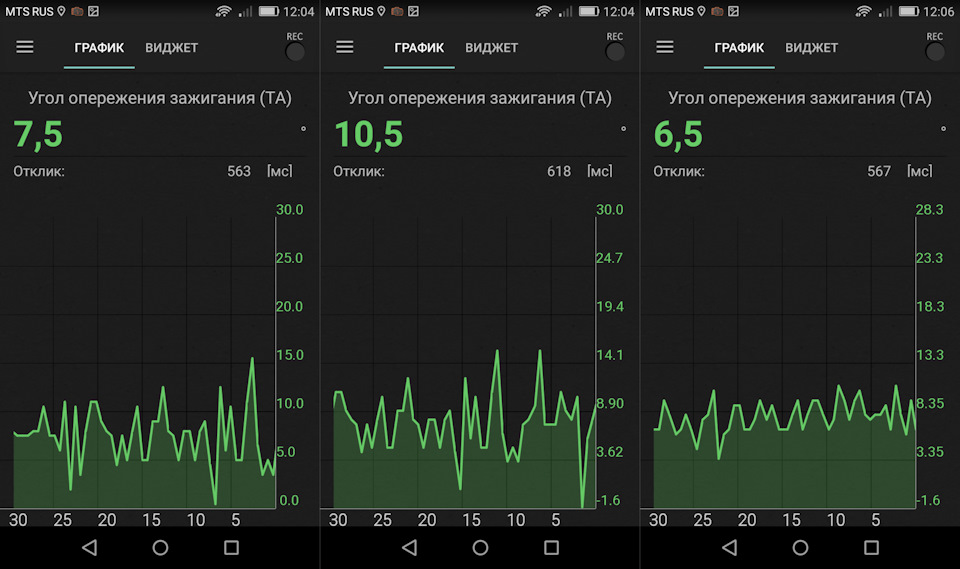Screen dimensions: 960x569
Task: Tap recent apps square under the 6,5 screen
Action: (871, 548)
